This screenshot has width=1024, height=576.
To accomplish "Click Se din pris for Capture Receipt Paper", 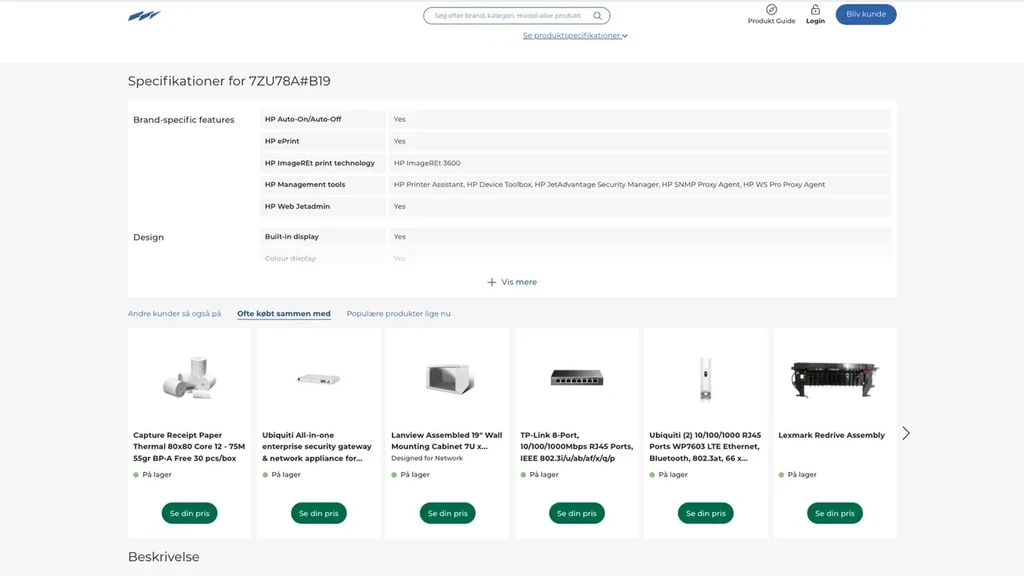I will pos(189,513).
